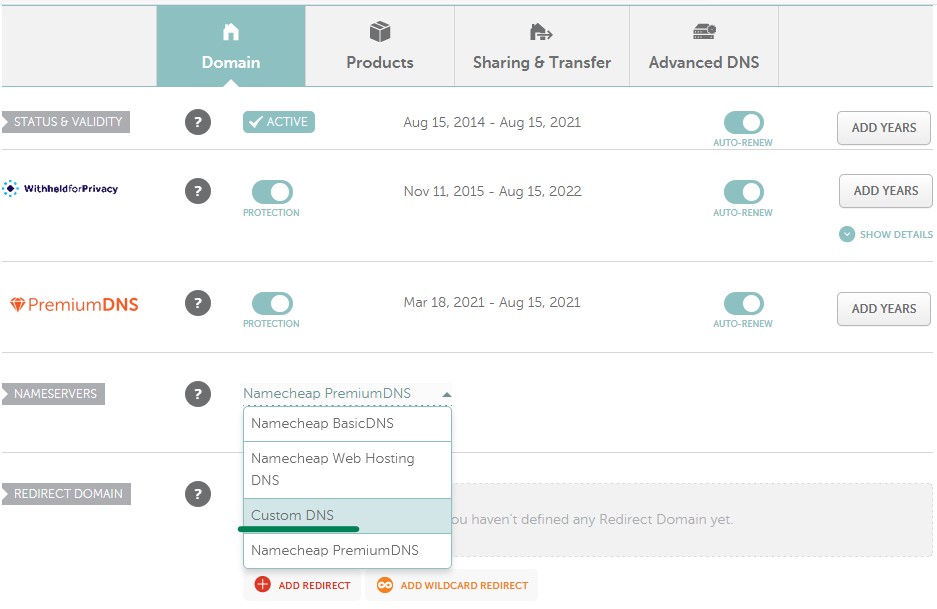Click the help icon beside WithheldforPrivacy
The image size is (937, 609).
coord(198,191)
